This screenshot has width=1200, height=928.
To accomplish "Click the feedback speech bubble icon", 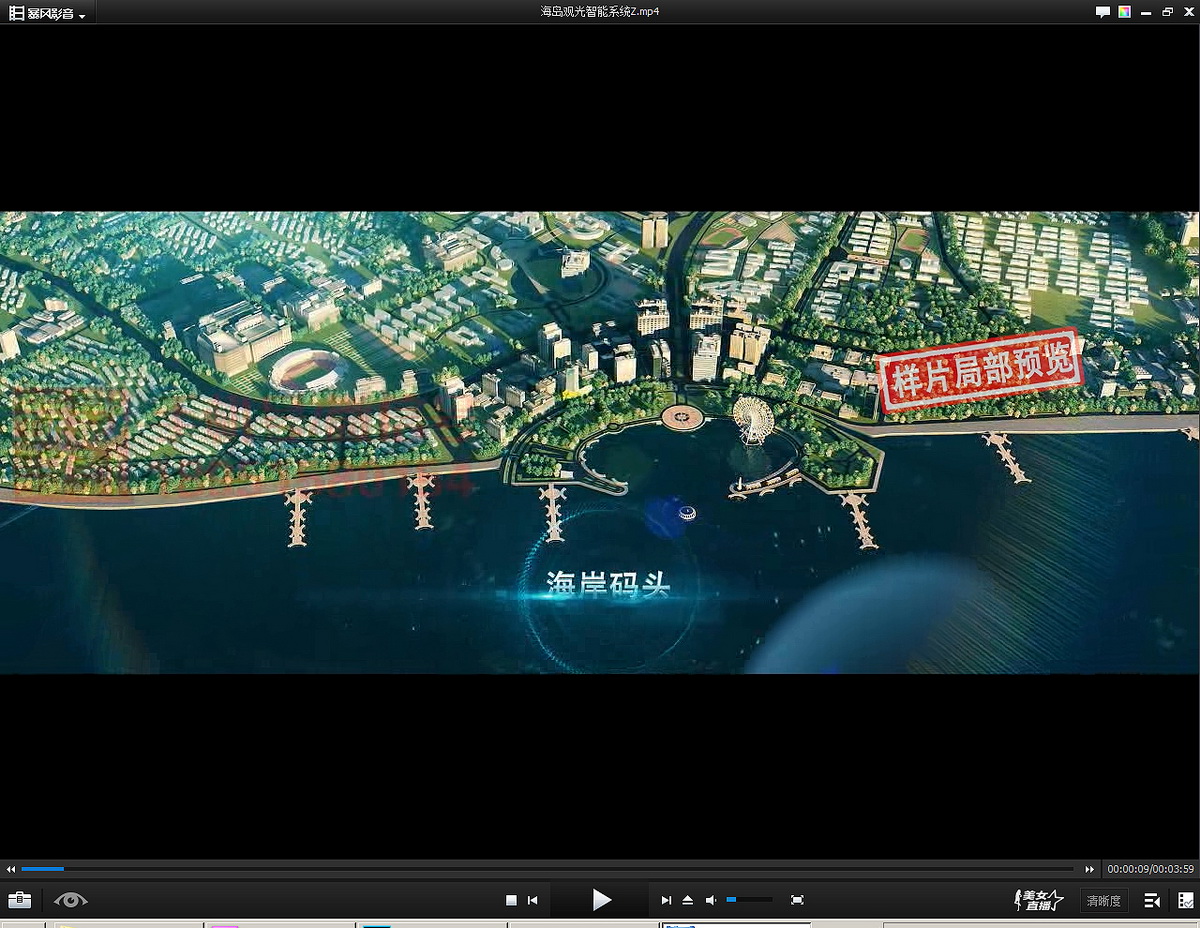I will coord(1103,12).
